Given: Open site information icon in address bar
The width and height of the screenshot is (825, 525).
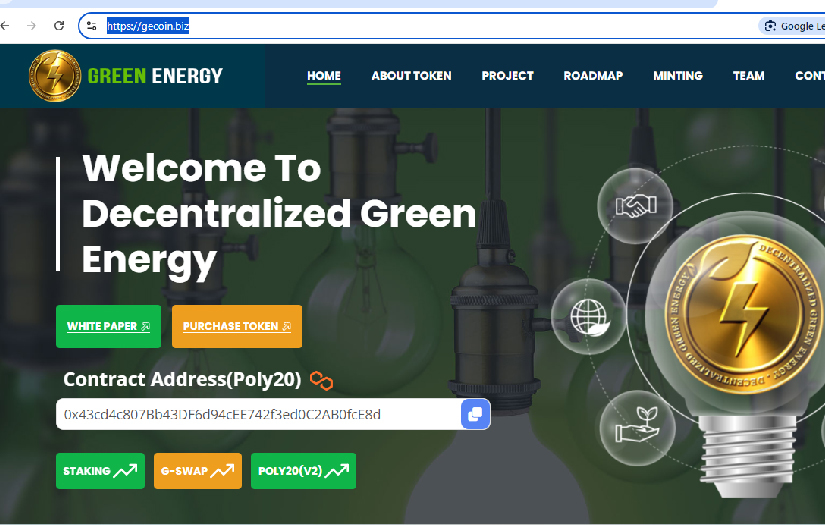Looking at the screenshot, I should pyautogui.click(x=92, y=26).
